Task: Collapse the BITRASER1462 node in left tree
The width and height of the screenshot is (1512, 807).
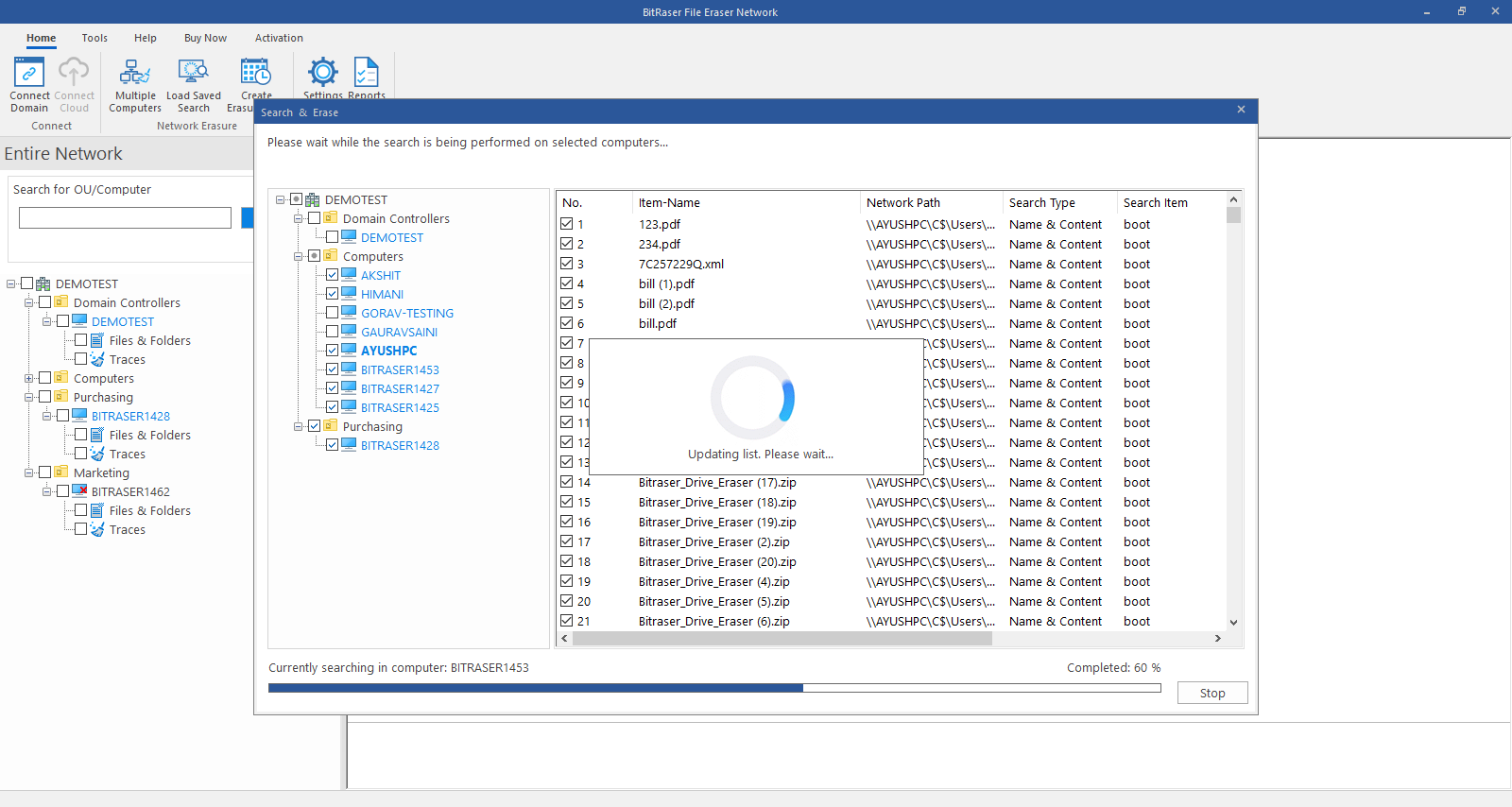Action: [47, 491]
